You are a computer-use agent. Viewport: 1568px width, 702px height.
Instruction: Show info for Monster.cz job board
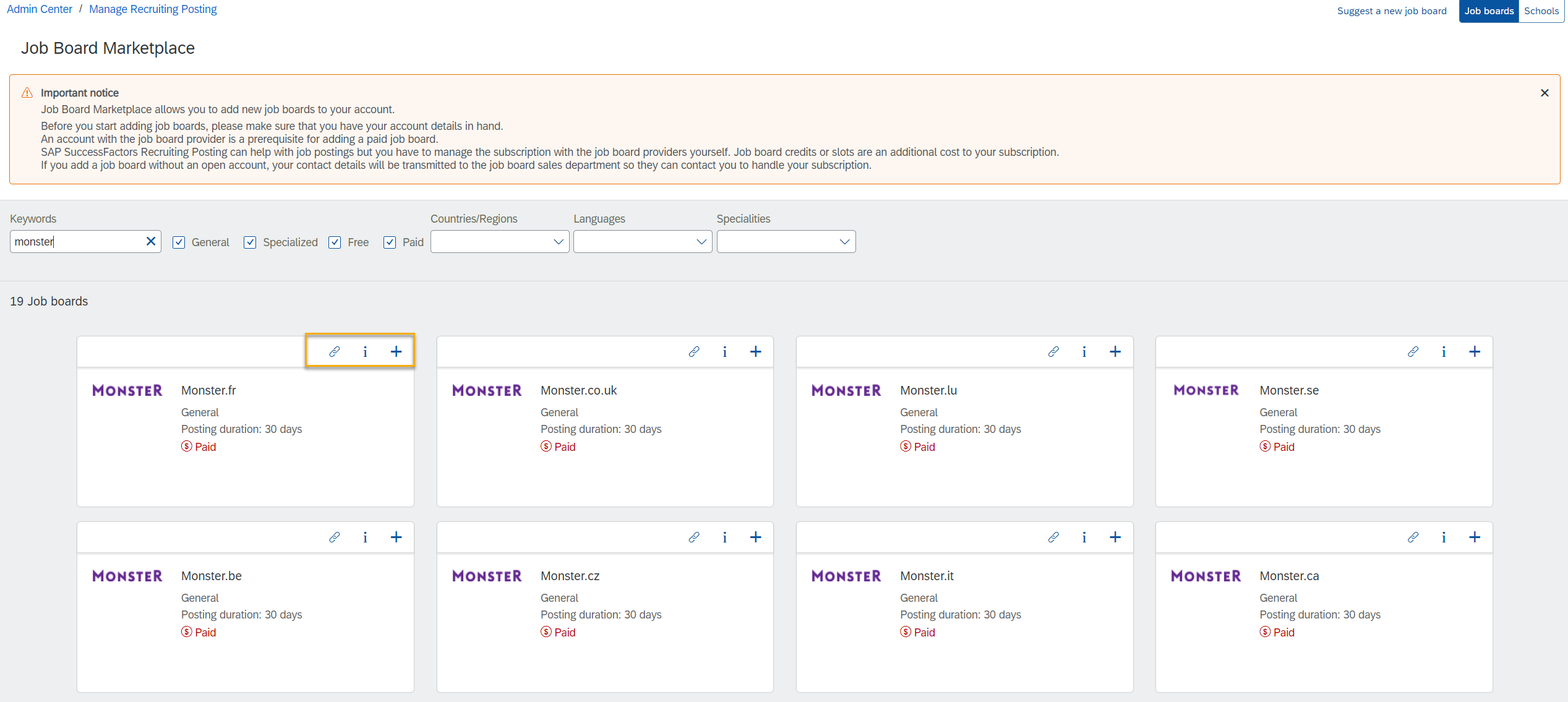pyautogui.click(x=725, y=537)
